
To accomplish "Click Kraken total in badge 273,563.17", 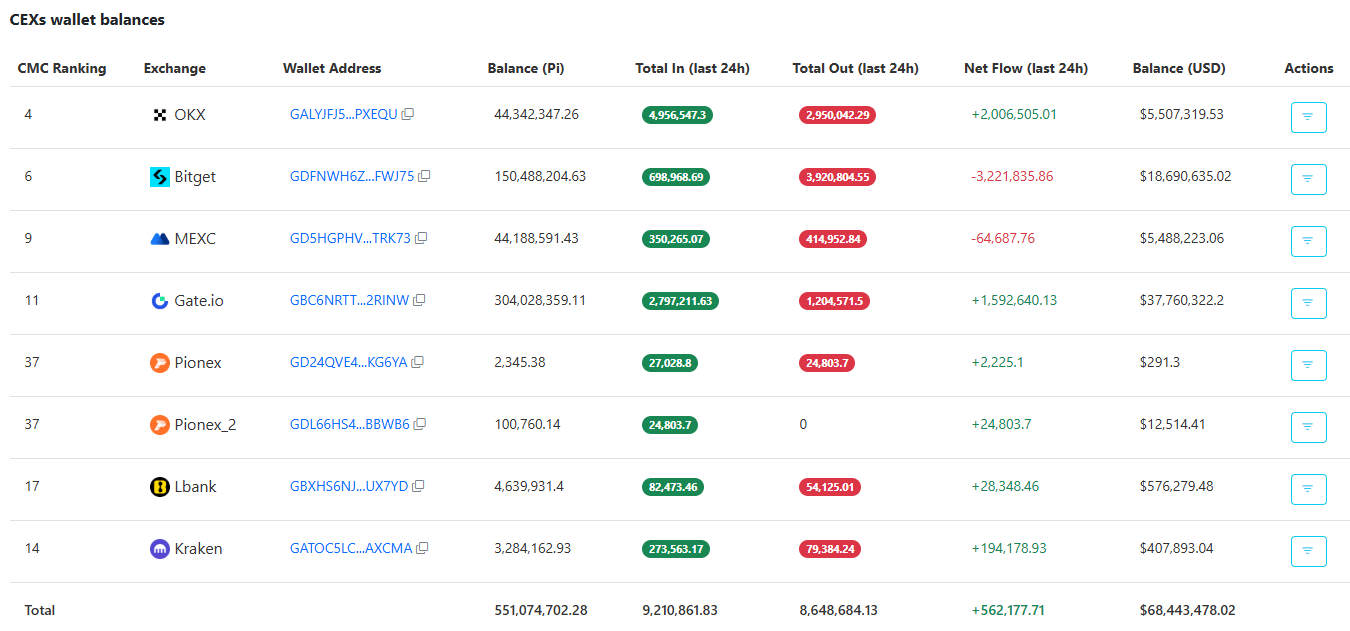I will click(x=676, y=549).
